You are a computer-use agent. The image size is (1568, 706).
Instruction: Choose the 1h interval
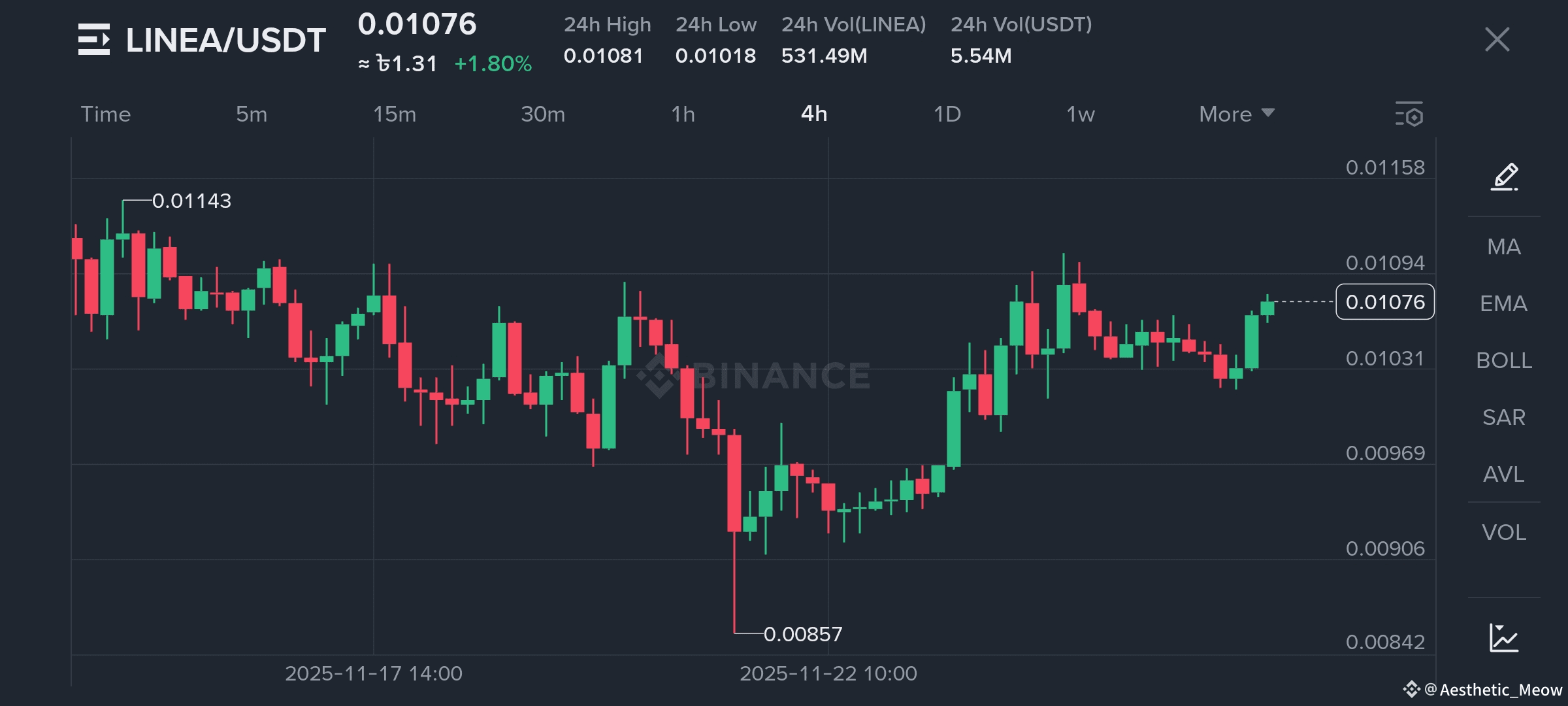pyautogui.click(x=683, y=114)
